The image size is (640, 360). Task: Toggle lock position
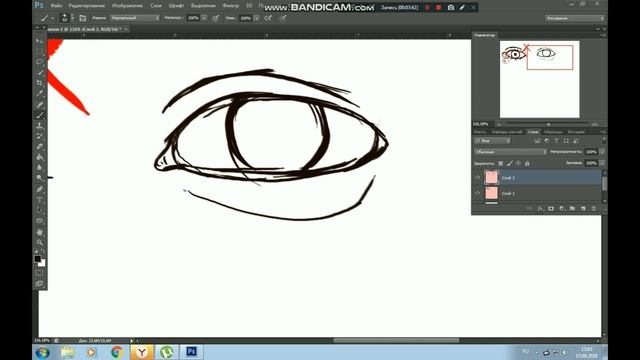coord(518,163)
